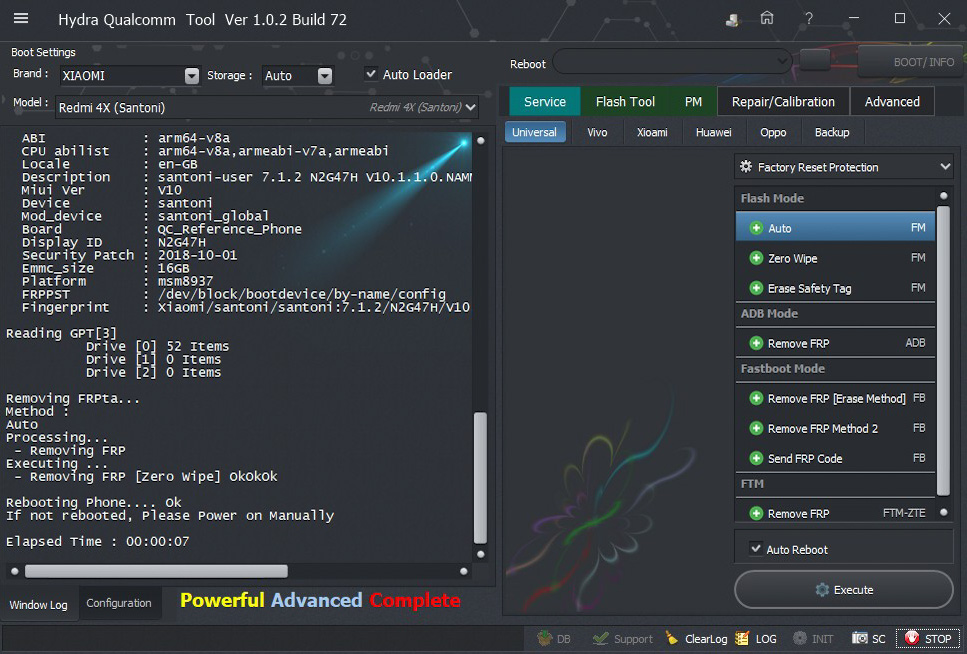The width and height of the screenshot is (967, 654).
Task: Click the ClearLog broom icon
Action: [672, 638]
